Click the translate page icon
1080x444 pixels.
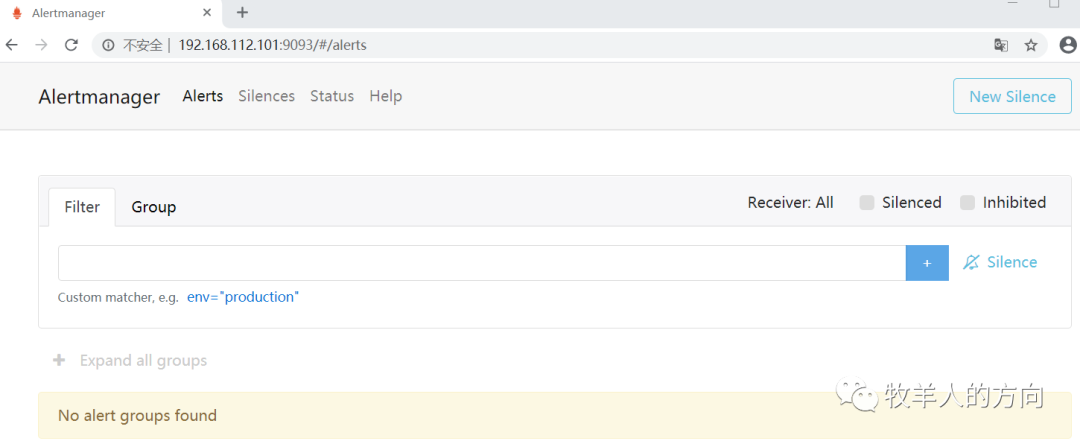click(x=1001, y=45)
